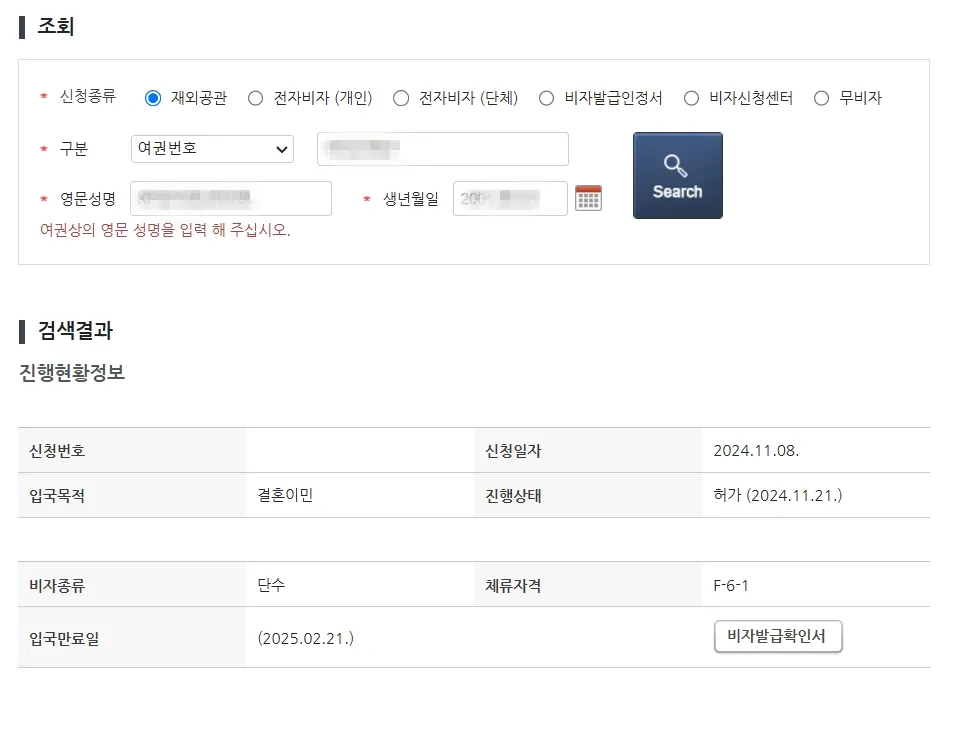The width and height of the screenshot is (960, 734).
Task: Open the 여권번호 dropdown
Action: [212, 149]
